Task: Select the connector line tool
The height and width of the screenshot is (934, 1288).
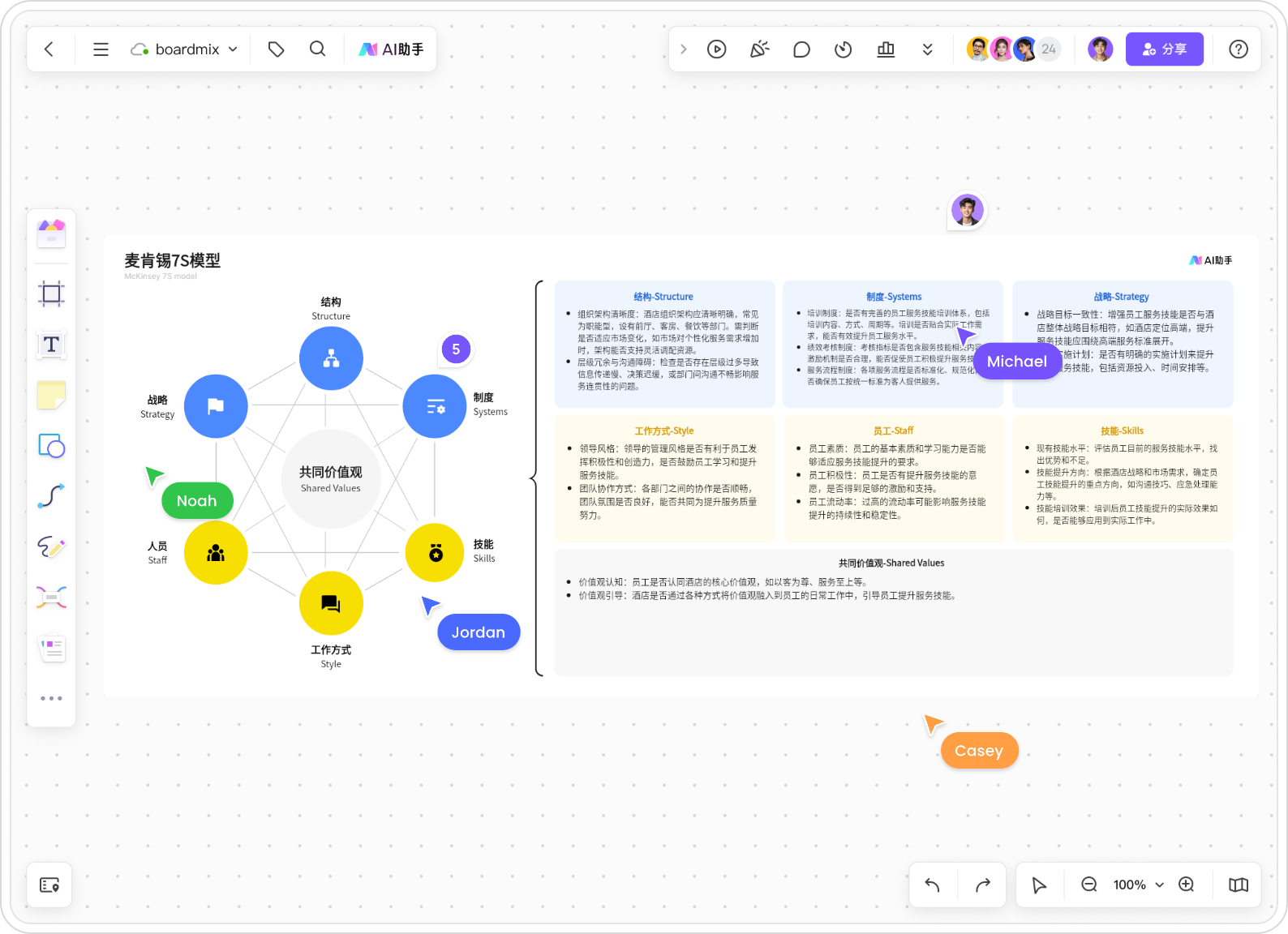Action: pos(52,496)
